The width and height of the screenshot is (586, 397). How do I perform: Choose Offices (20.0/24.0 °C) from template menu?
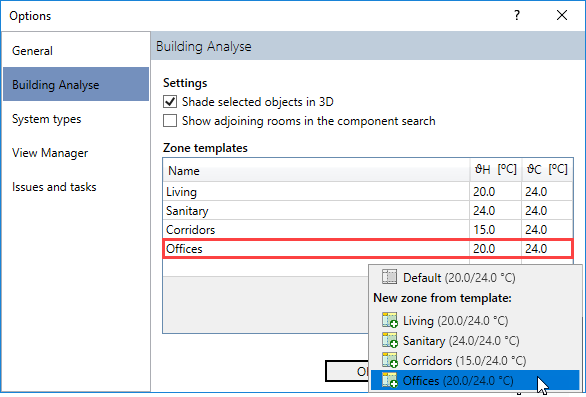tap(475, 381)
